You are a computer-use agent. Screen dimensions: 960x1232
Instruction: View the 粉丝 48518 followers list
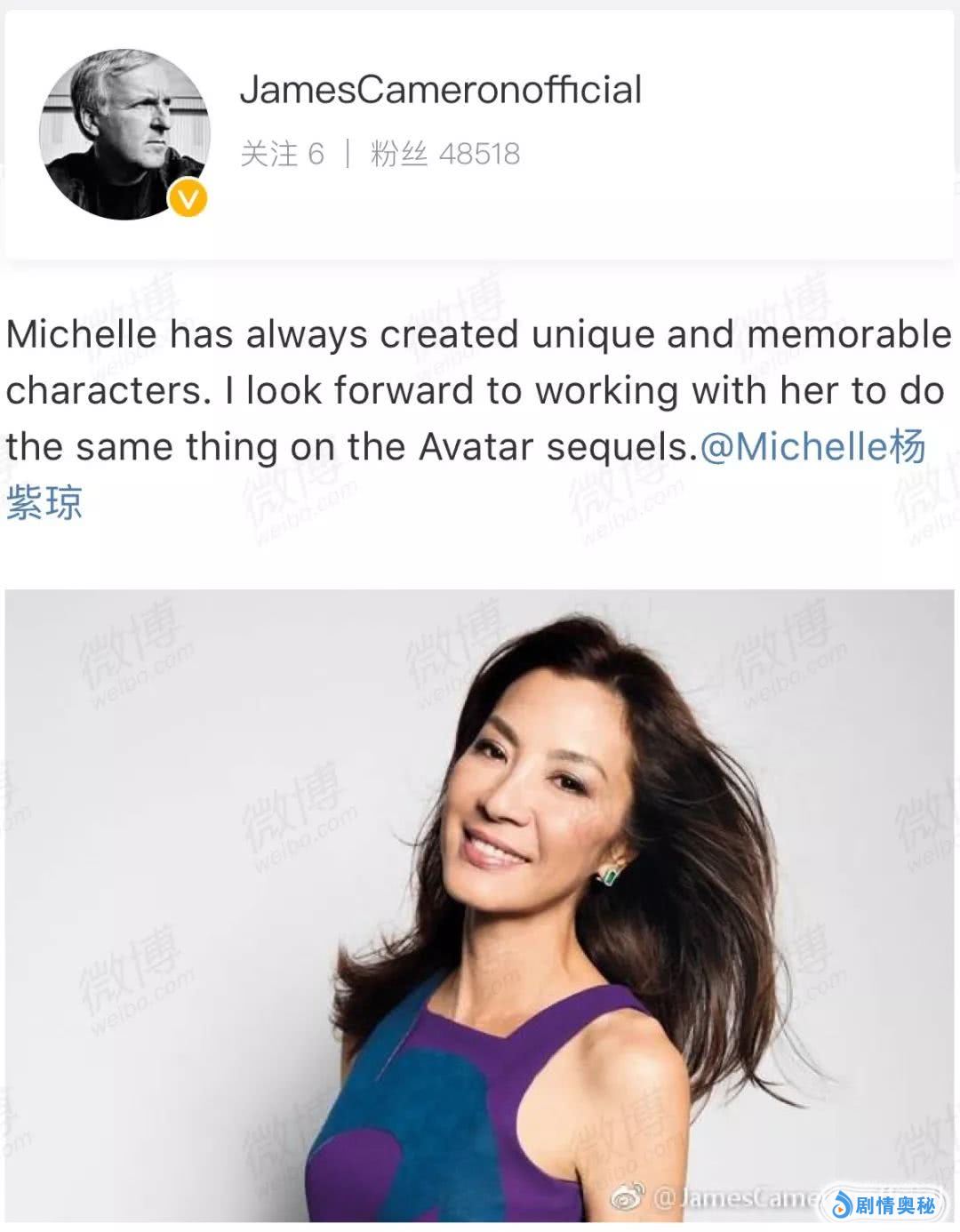445,154
